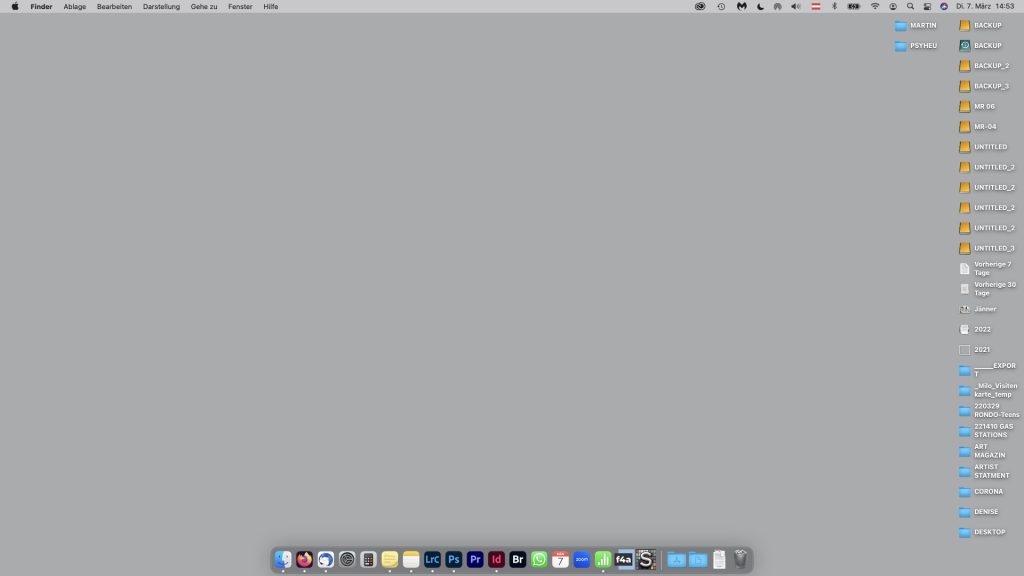Launch Zoom from the Dock
Image resolution: width=1024 pixels, height=576 pixels.
tap(582, 560)
